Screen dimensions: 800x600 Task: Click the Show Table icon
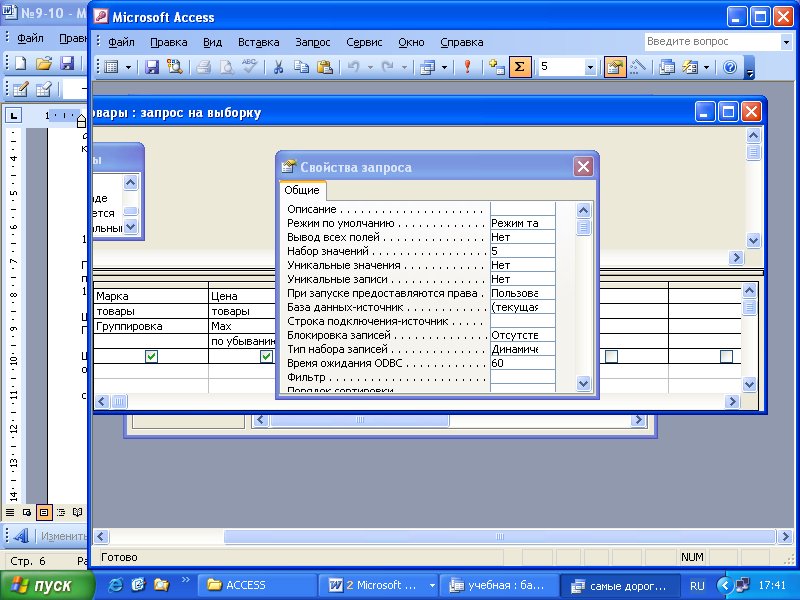point(496,67)
